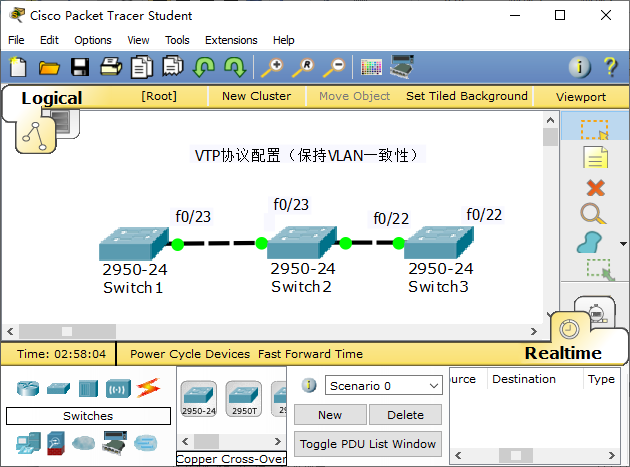Open the help question mark icon

610,67
